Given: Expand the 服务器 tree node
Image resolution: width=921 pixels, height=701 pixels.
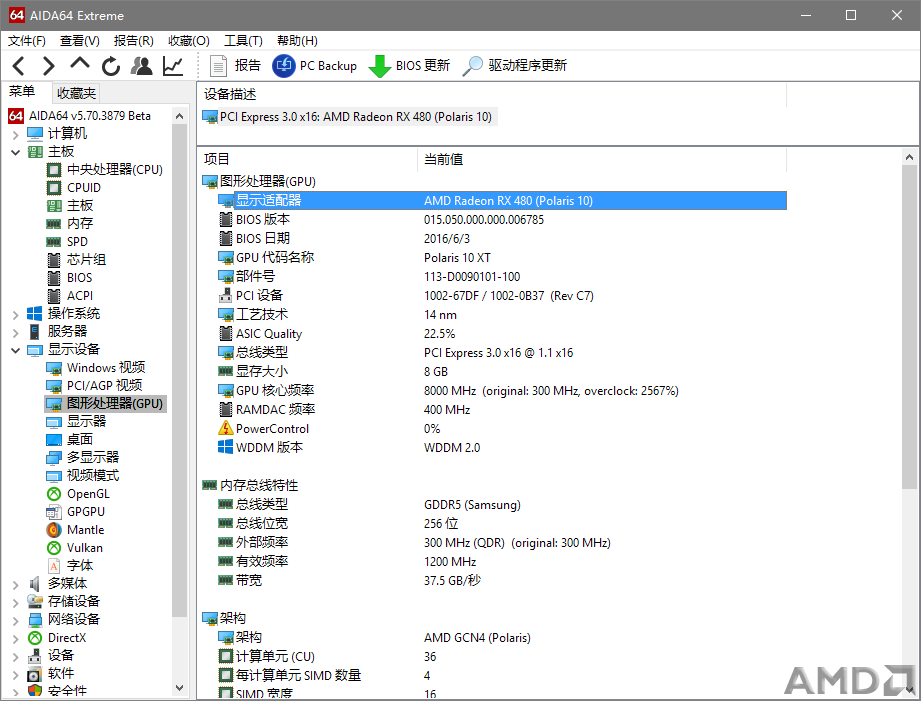Looking at the screenshot, I should click(x=15, y=333).
